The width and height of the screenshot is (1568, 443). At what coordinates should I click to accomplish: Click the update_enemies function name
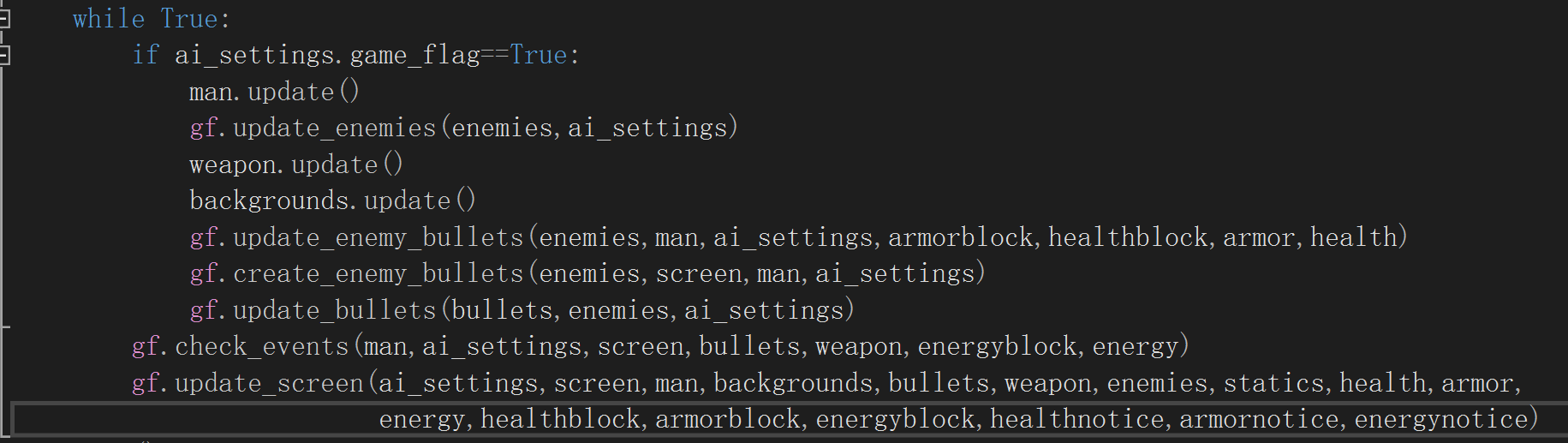(334, 129)
